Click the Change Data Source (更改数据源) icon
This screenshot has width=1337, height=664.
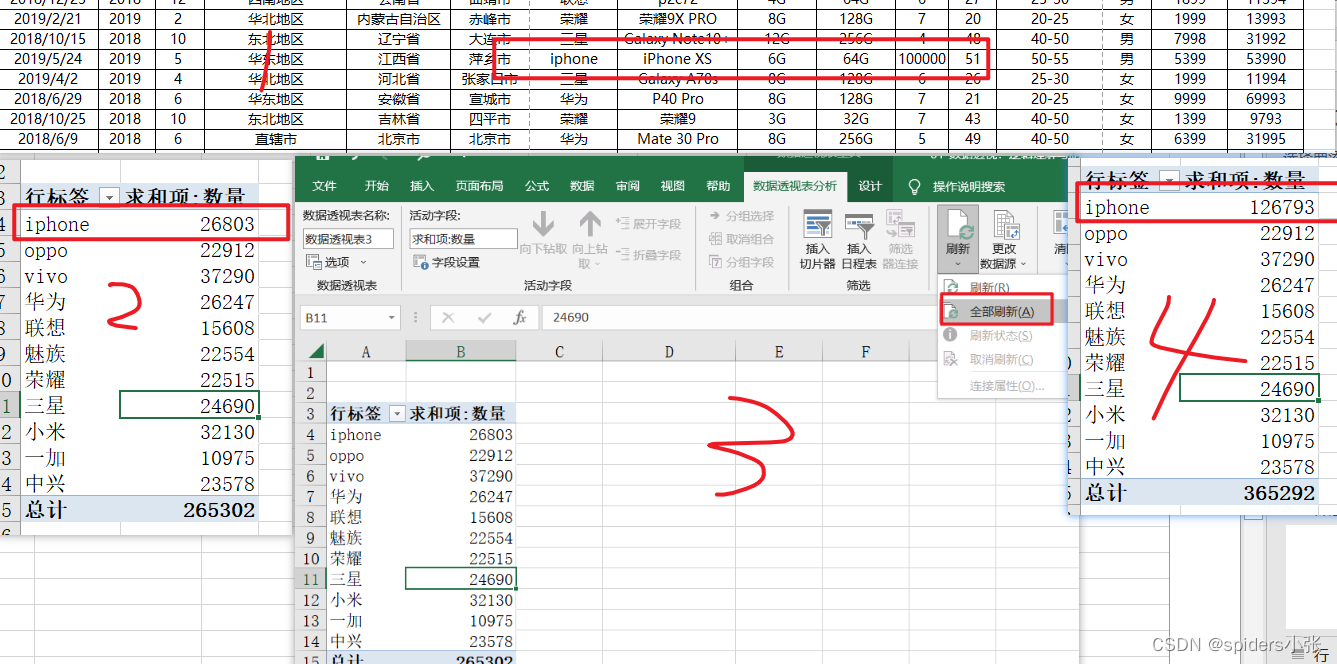(x=1004, y=225)
